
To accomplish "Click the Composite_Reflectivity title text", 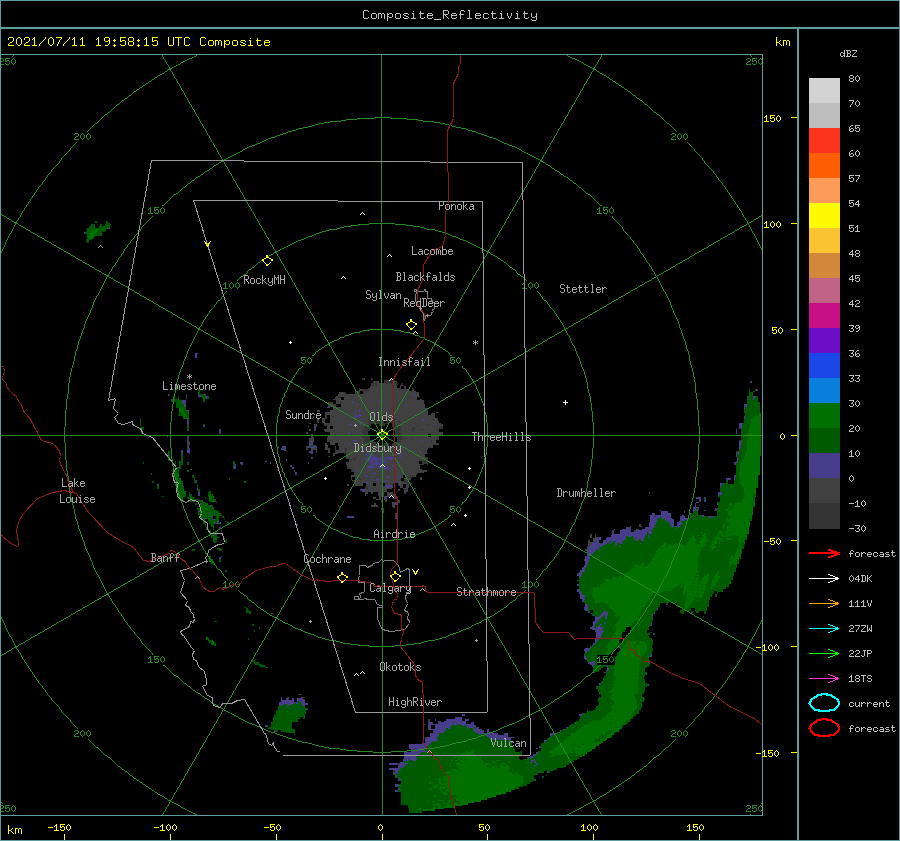I will pos(450,15).
